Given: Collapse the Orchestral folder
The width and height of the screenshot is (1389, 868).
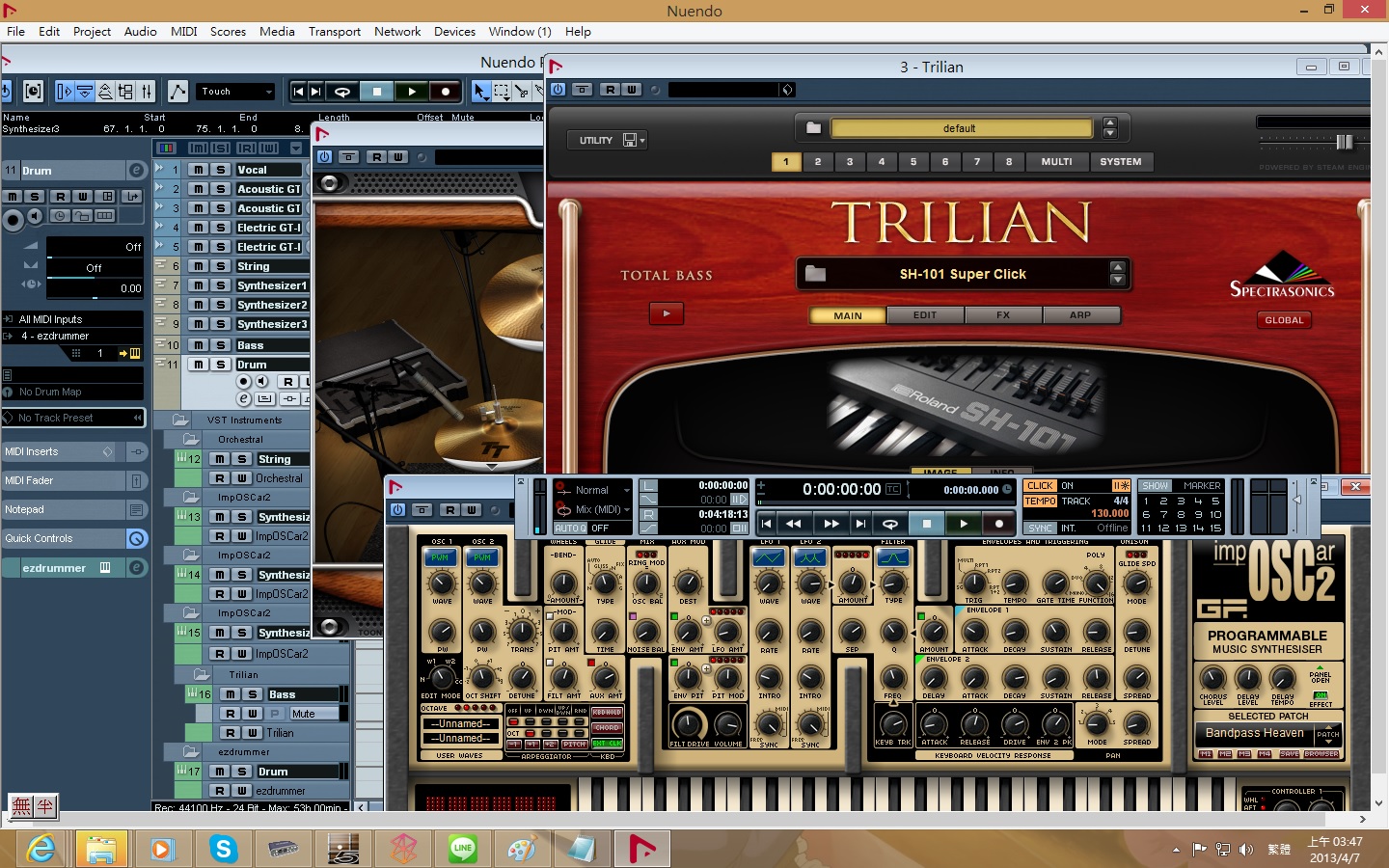Looking at the screenshot, I should tap(191, 440).
